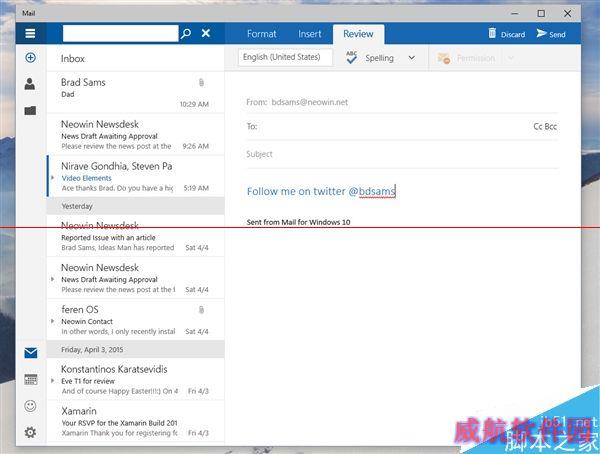Expand the Video Elements conversation

coord(52,177)
